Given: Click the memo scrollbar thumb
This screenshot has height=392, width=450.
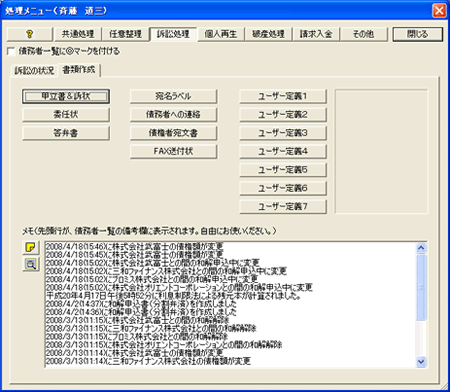Looking at the screenshot, I should pyautogui.click(x=421, y=287).
